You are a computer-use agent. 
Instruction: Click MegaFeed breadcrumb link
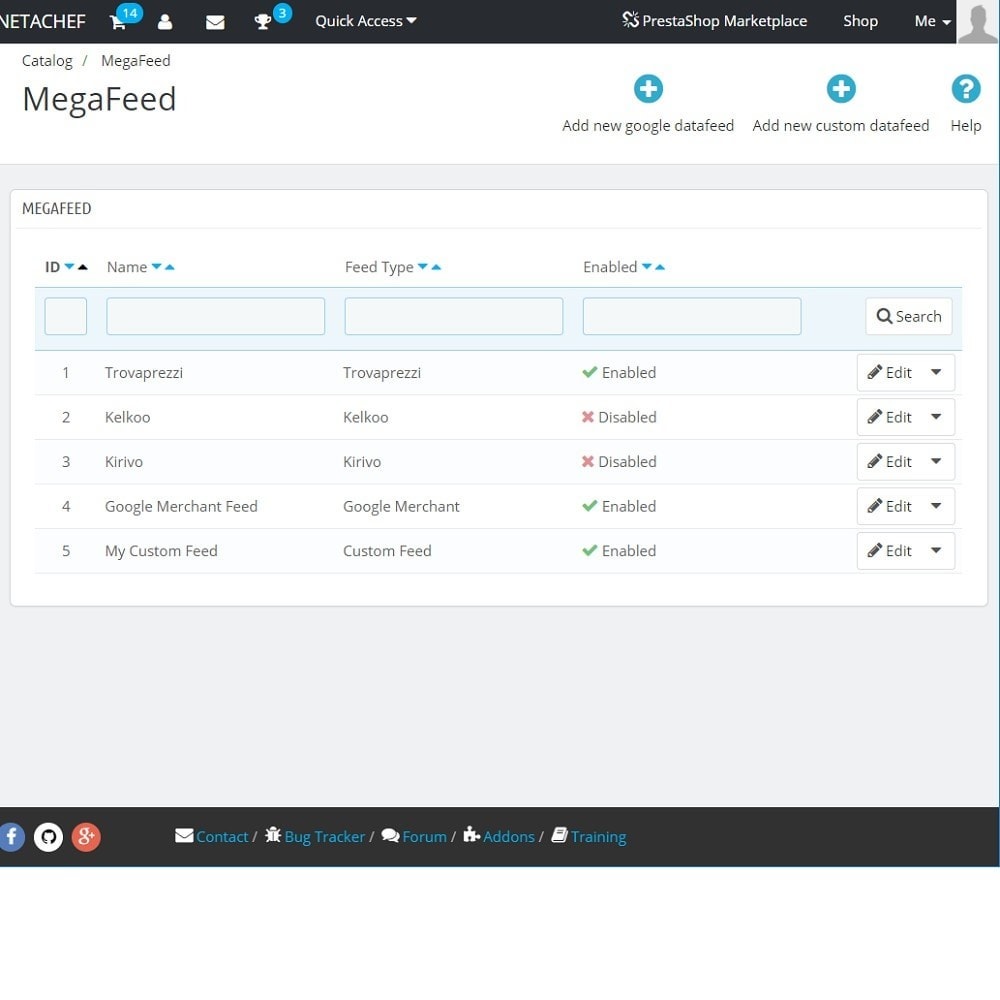136,61
